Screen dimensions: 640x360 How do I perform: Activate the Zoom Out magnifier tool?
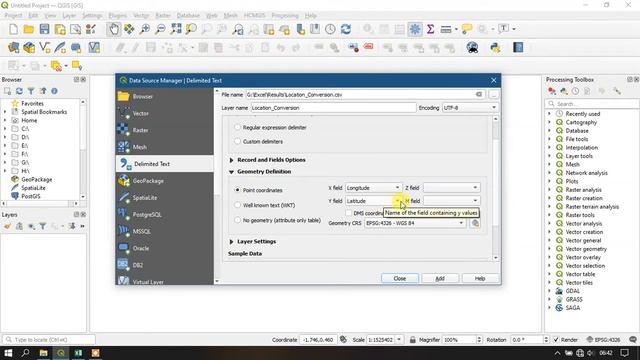point(160,29)
